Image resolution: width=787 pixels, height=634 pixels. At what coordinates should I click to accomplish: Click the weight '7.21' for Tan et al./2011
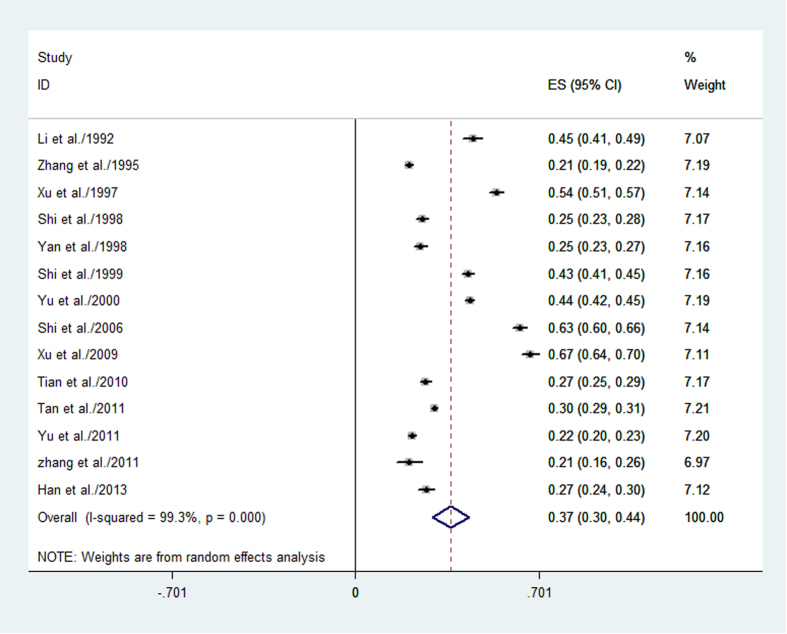pyautogui.click(x=697, y=409)
